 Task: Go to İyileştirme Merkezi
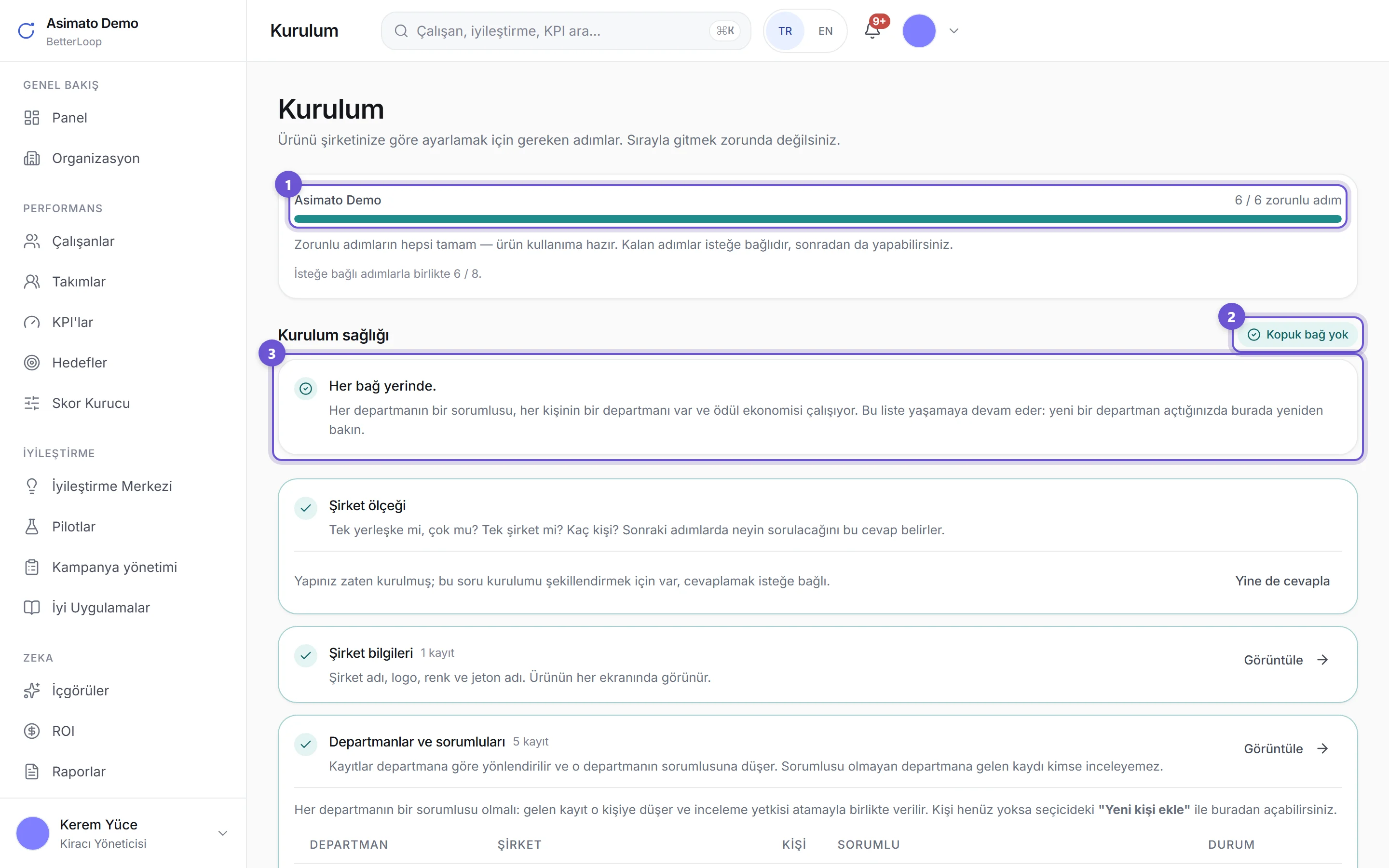(x=123, y=486)
